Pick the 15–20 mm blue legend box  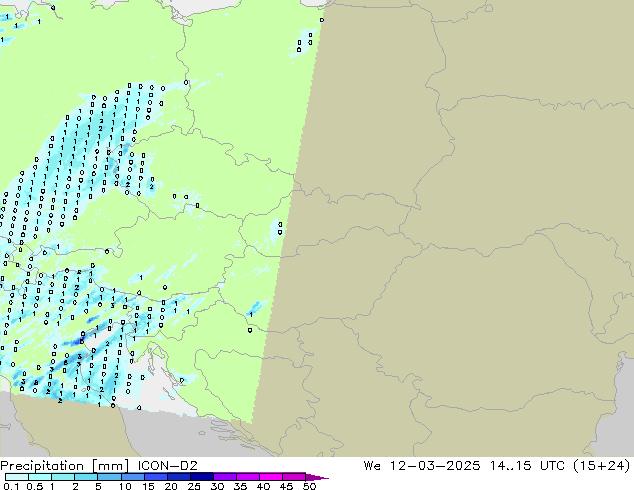tap(155, 477)
